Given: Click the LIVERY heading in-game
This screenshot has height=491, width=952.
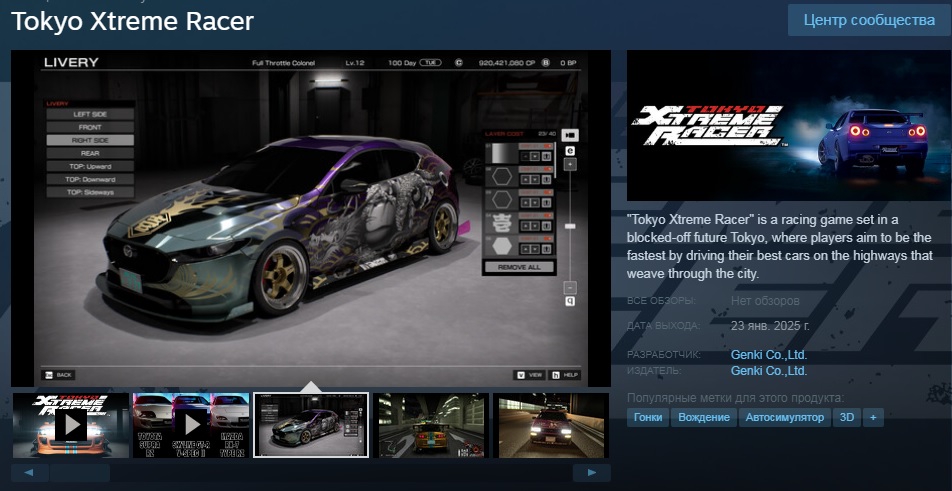Looking at the screenshot, I should point(71,63).
